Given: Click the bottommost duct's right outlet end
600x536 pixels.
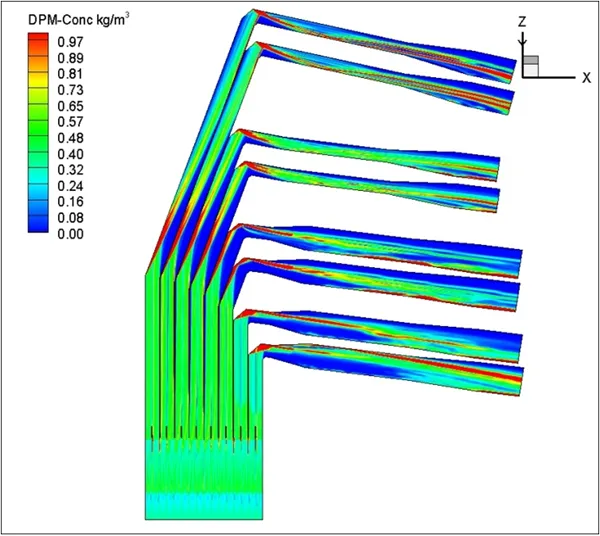Looking at the screenshot, I should point(516,381).
